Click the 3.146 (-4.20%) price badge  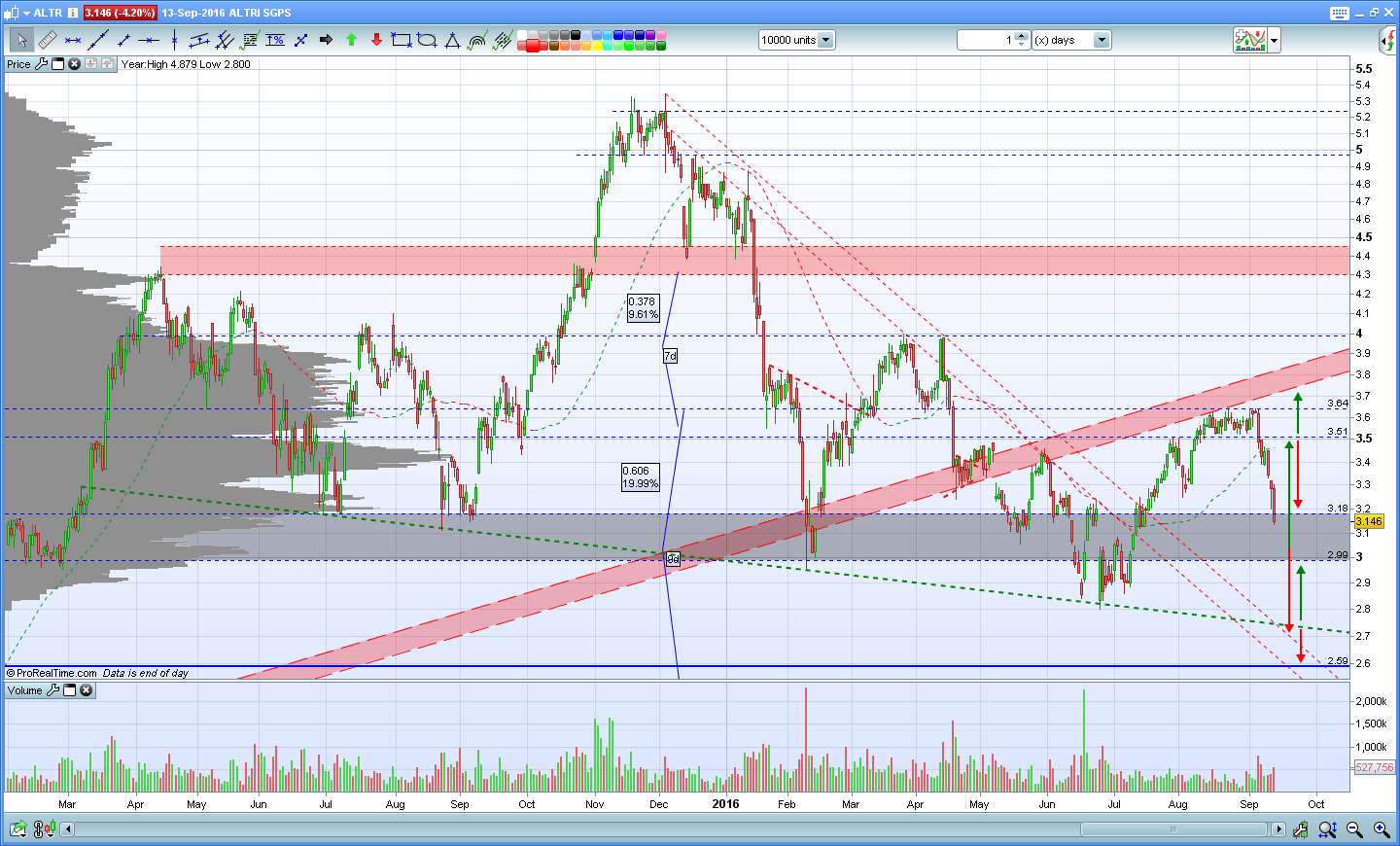tap(119, 13)
